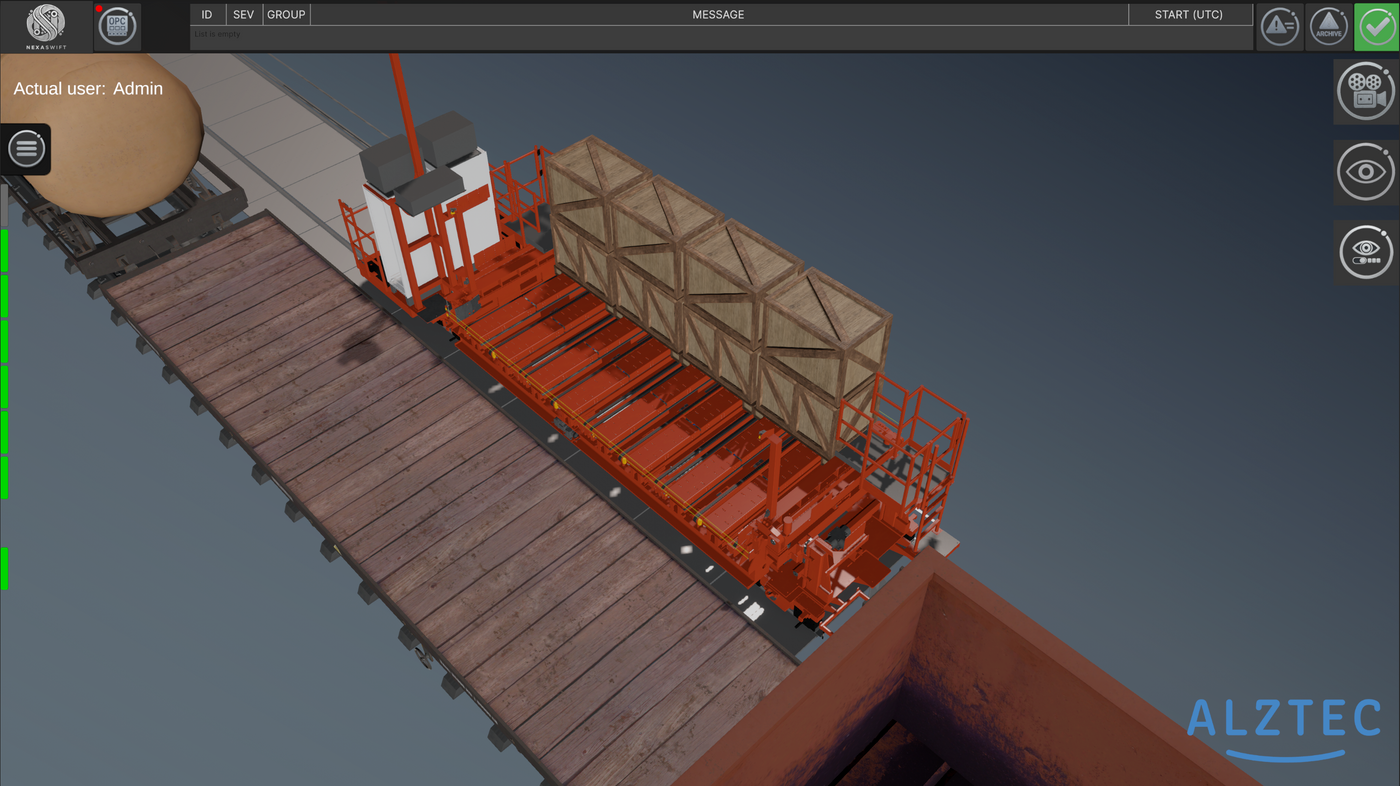The width and height of the screenshot is (1400, 786).
Task: Open the alarm Archive icon
Action: 1329,27
